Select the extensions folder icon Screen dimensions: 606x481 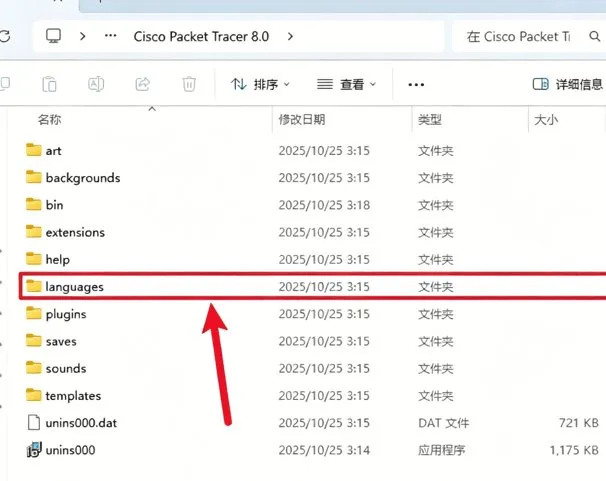point(34,231)
